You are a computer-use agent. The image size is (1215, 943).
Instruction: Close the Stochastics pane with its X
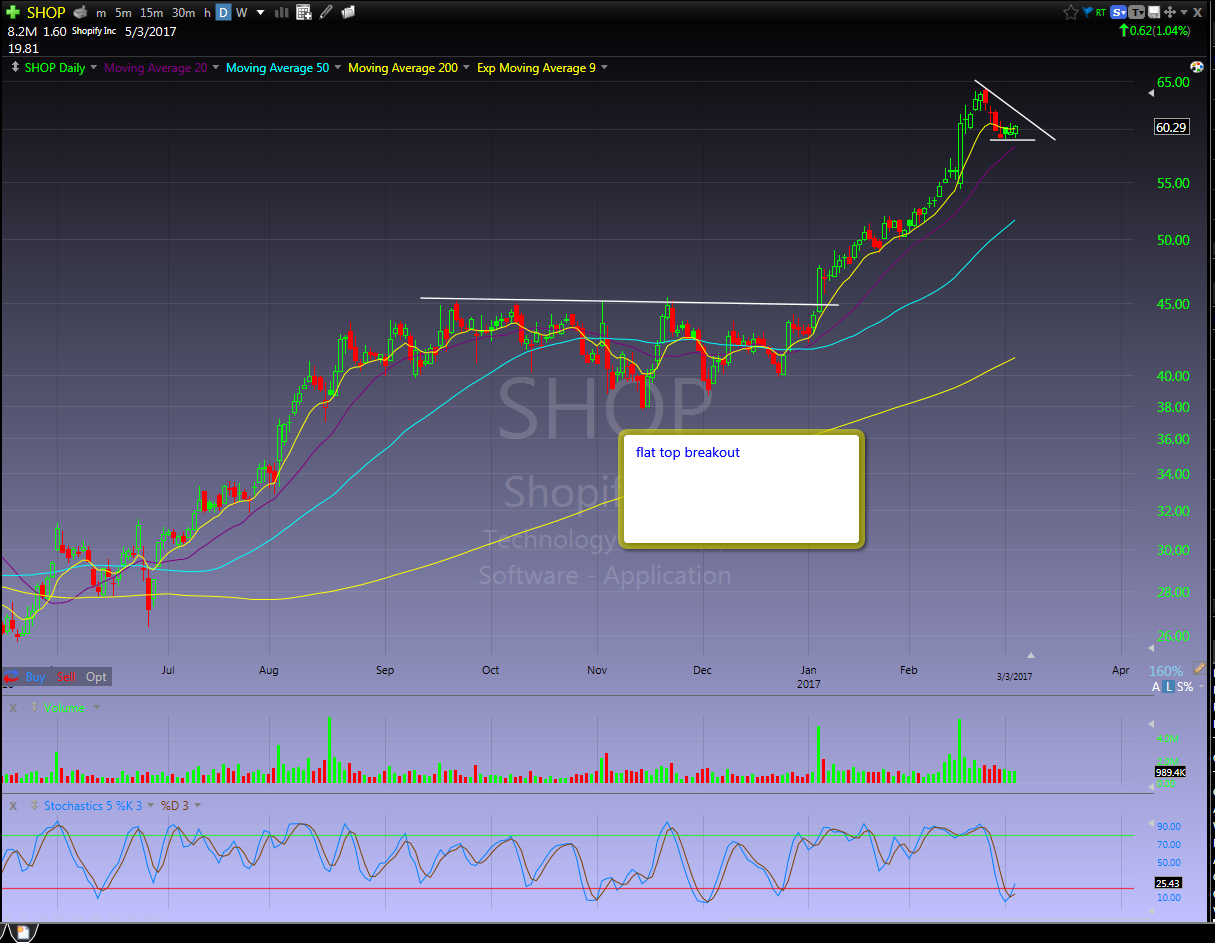(x=13, y=805)
